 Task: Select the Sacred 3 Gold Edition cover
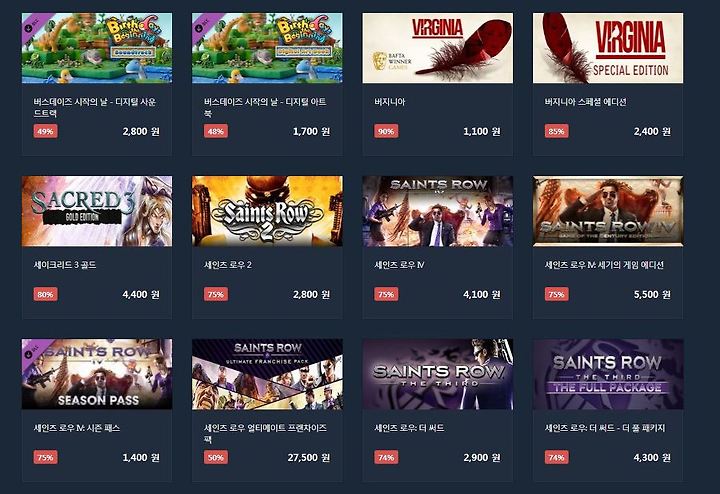pyautogui.click(x=97, y=211)
